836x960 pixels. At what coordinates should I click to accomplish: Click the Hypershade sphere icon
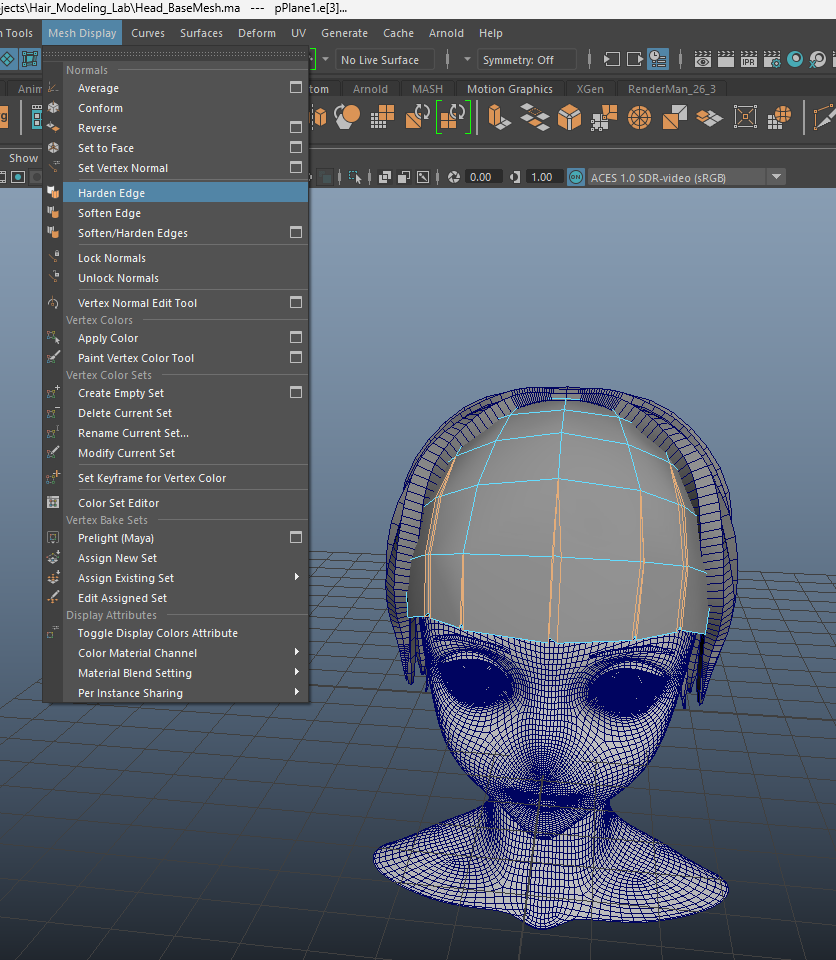[x=795, y=59]
